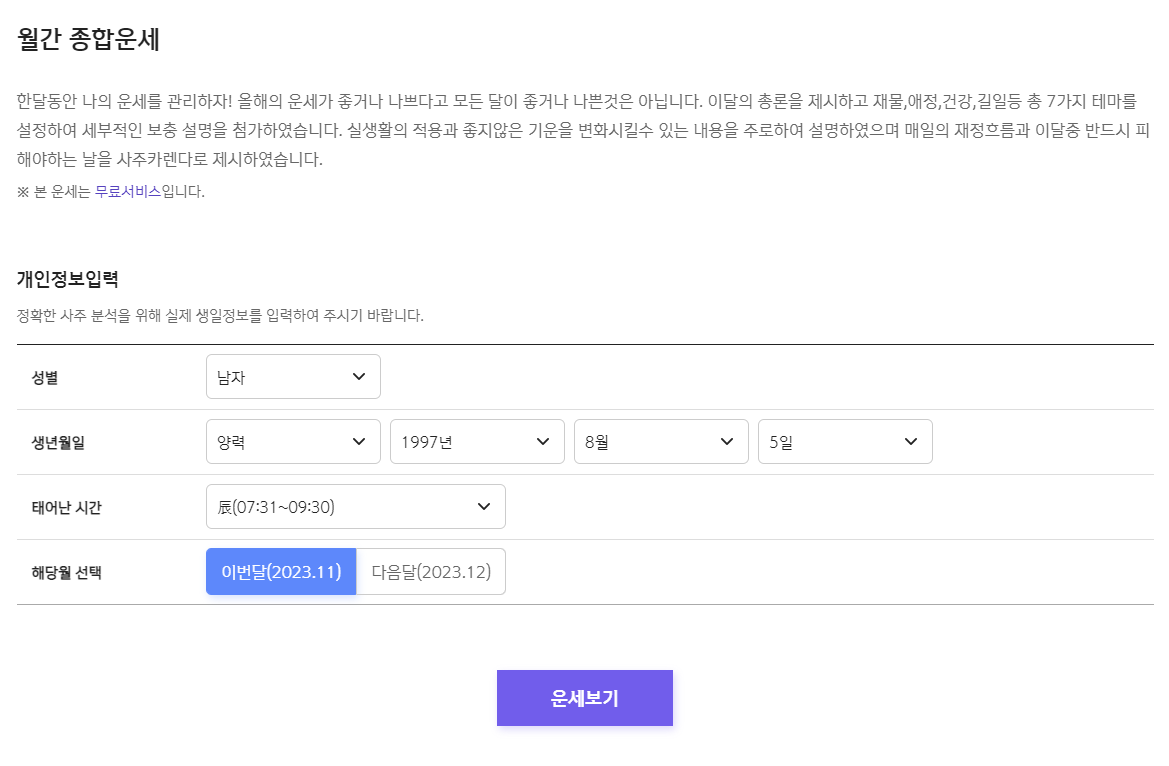Screen dimensions: 1169x766
Task: Click the chevron on the 8월 month dropdown
Action: (728, 441)
